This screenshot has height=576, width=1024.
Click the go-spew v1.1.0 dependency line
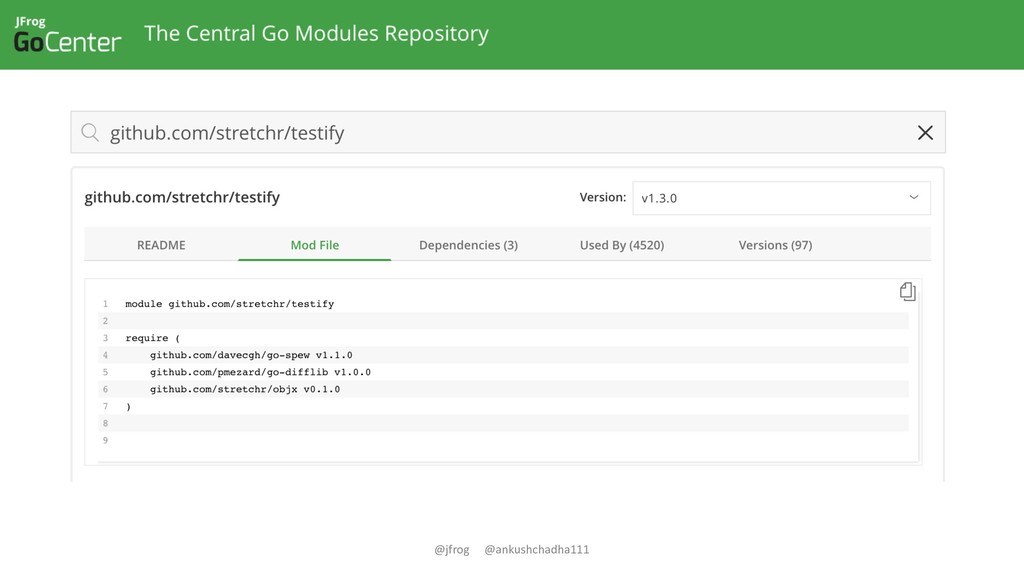251,355
